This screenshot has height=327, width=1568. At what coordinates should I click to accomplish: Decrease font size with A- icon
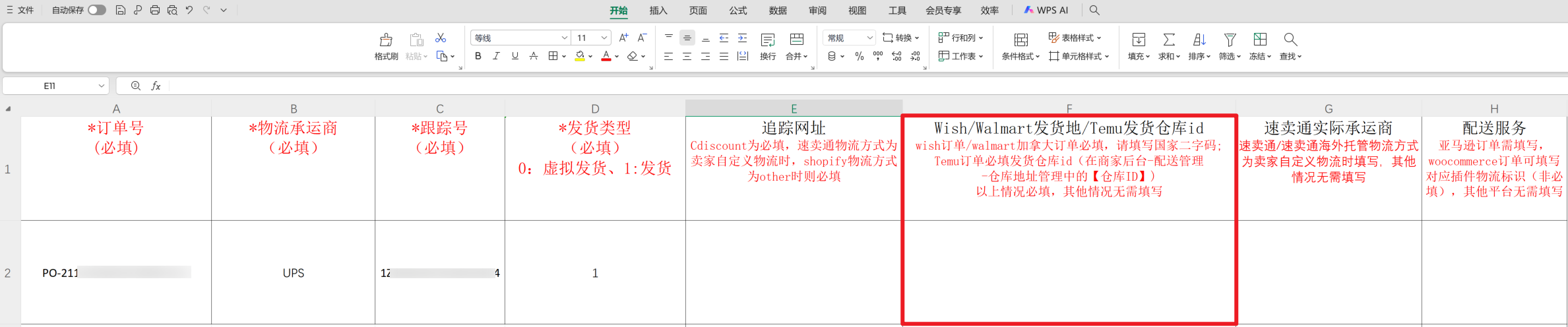click(642, 38)
